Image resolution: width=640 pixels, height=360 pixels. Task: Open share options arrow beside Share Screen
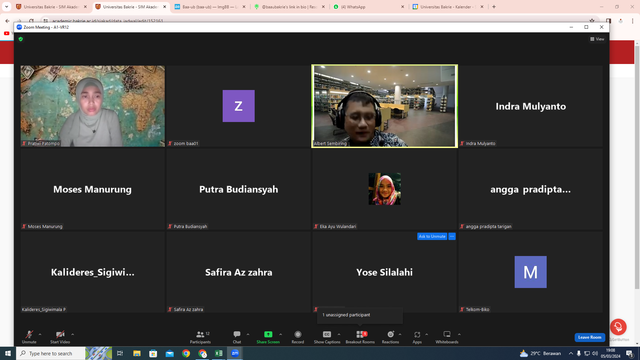click(x=281, y=334)
